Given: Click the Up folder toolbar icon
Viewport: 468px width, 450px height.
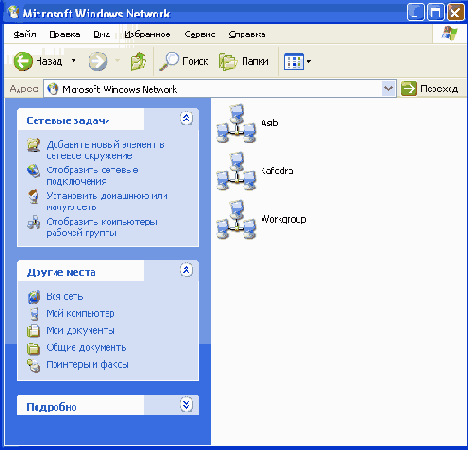Looking at the screenshot, I should (138, 61).
